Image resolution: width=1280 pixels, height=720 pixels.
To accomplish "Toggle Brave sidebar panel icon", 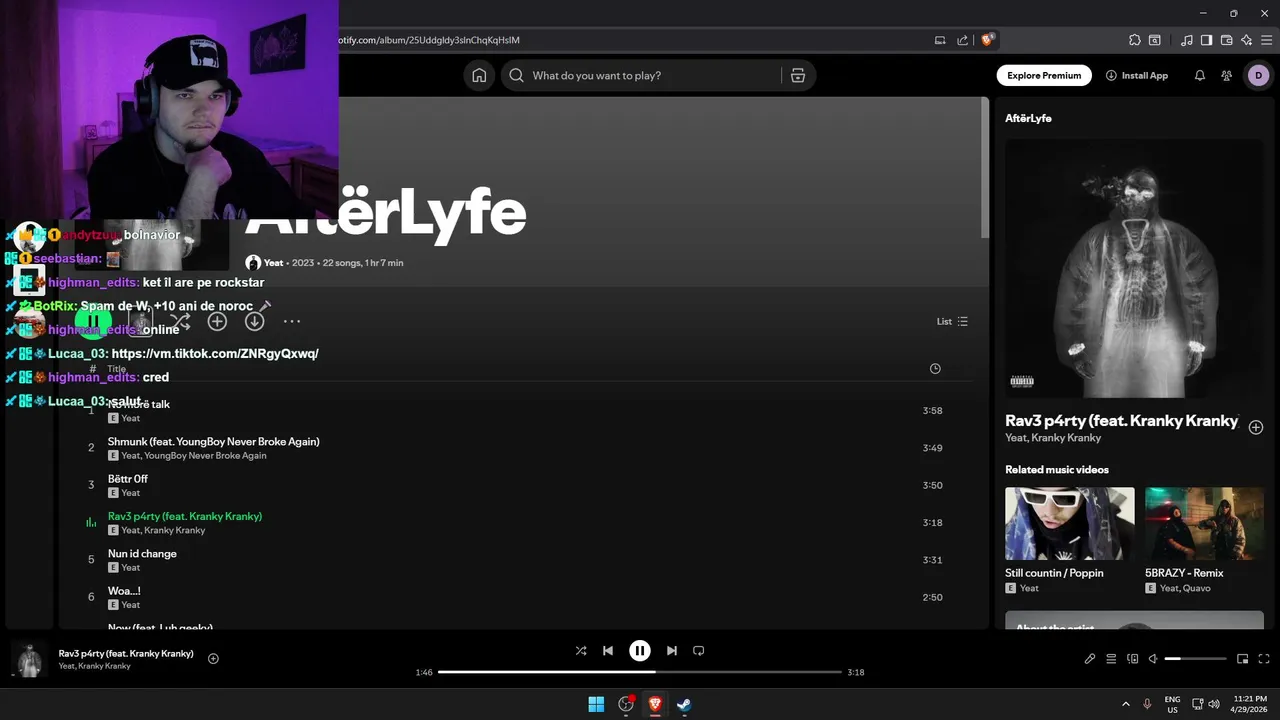I will click(x=1206, y=40).
